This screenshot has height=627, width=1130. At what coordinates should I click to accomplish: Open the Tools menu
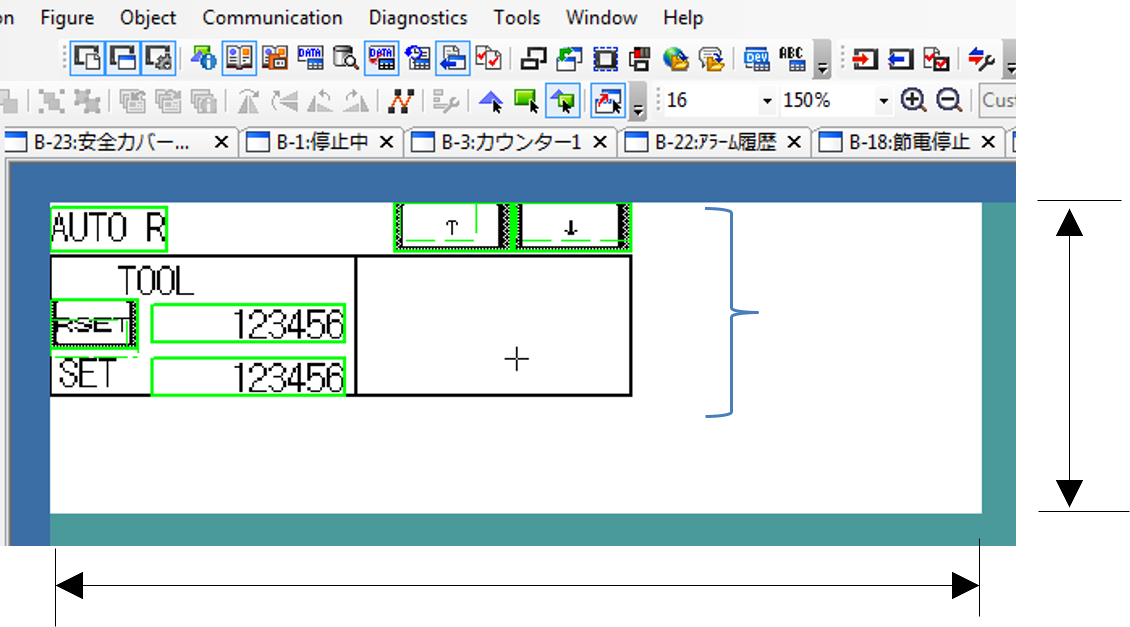(x=517, y=17)
